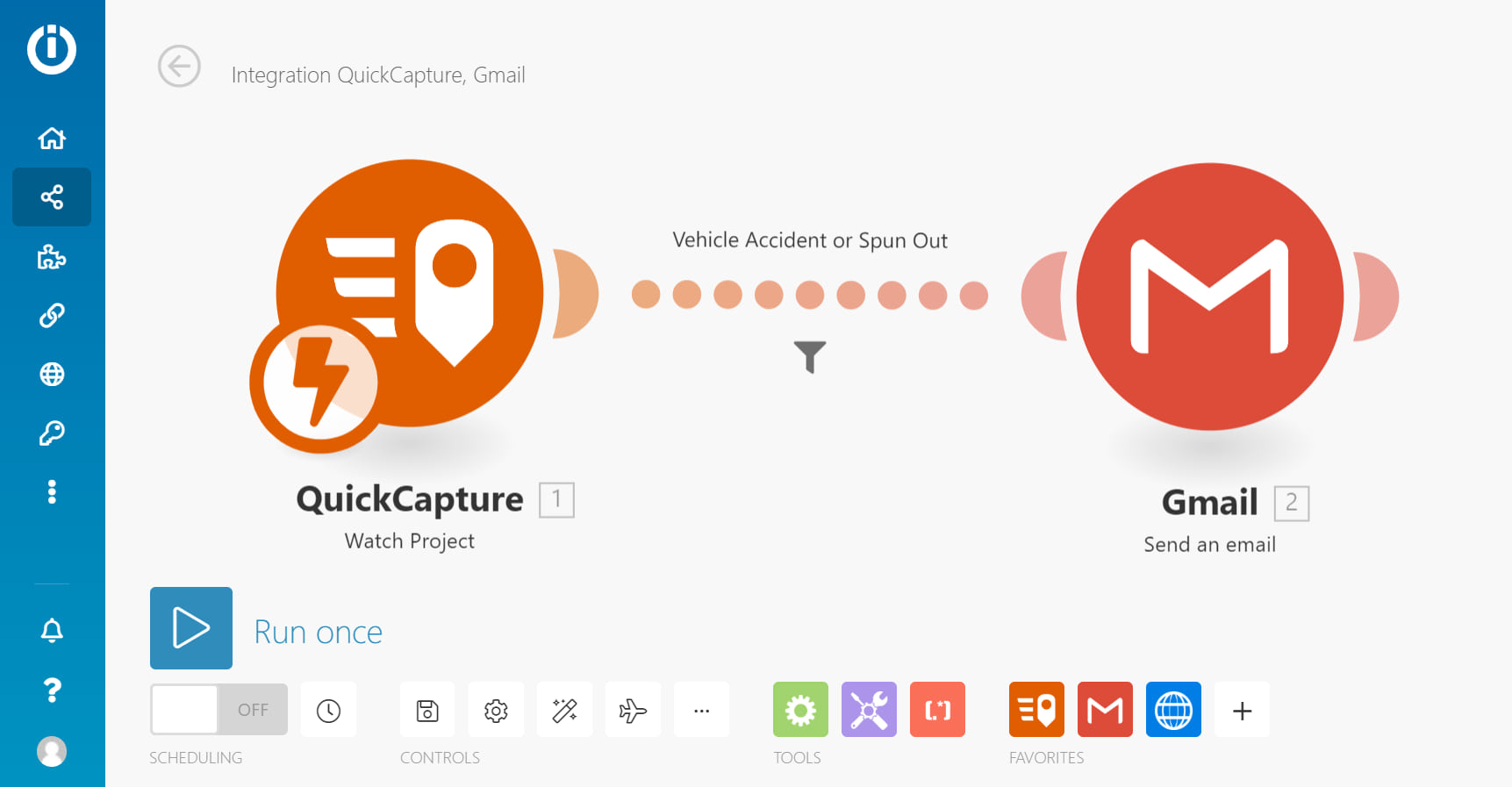1512x787 pixels.
Task: Toggle airplane mode control
Action: (633, 709)
